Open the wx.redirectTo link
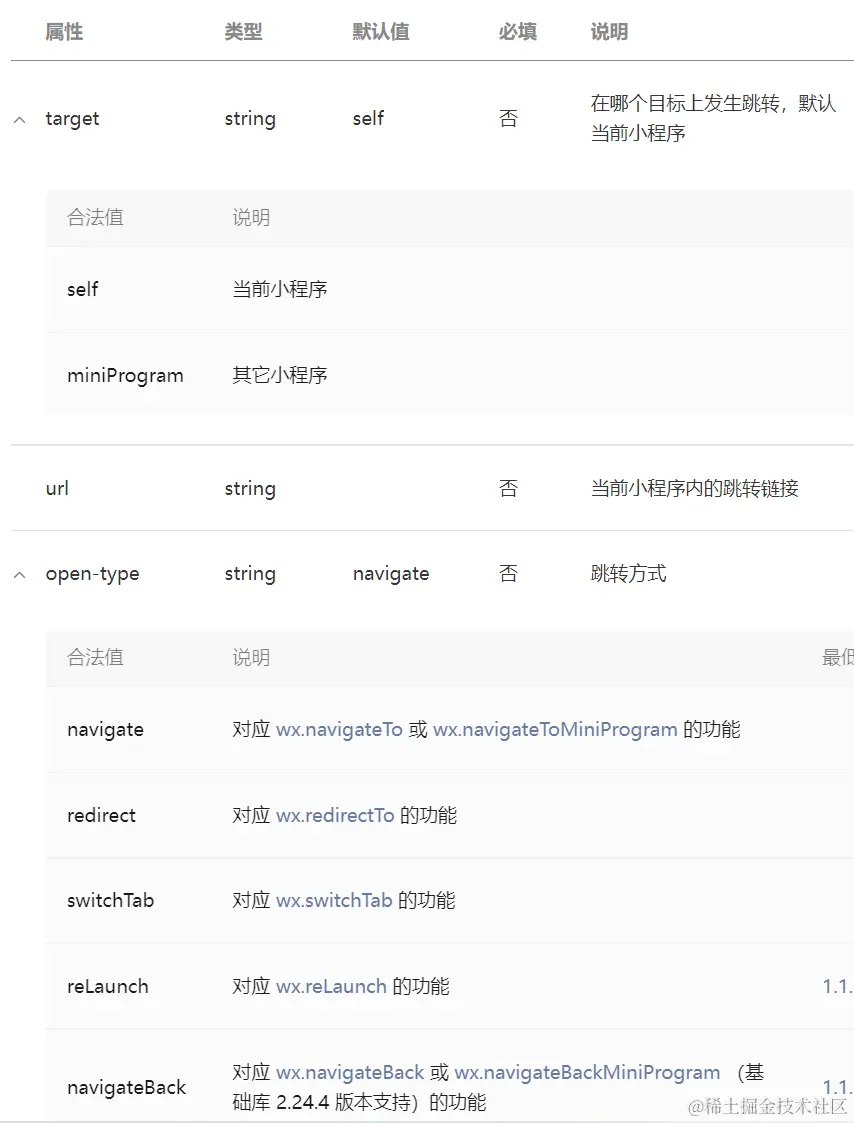Viewport: 854px width, 1123px height. [335, 815]
